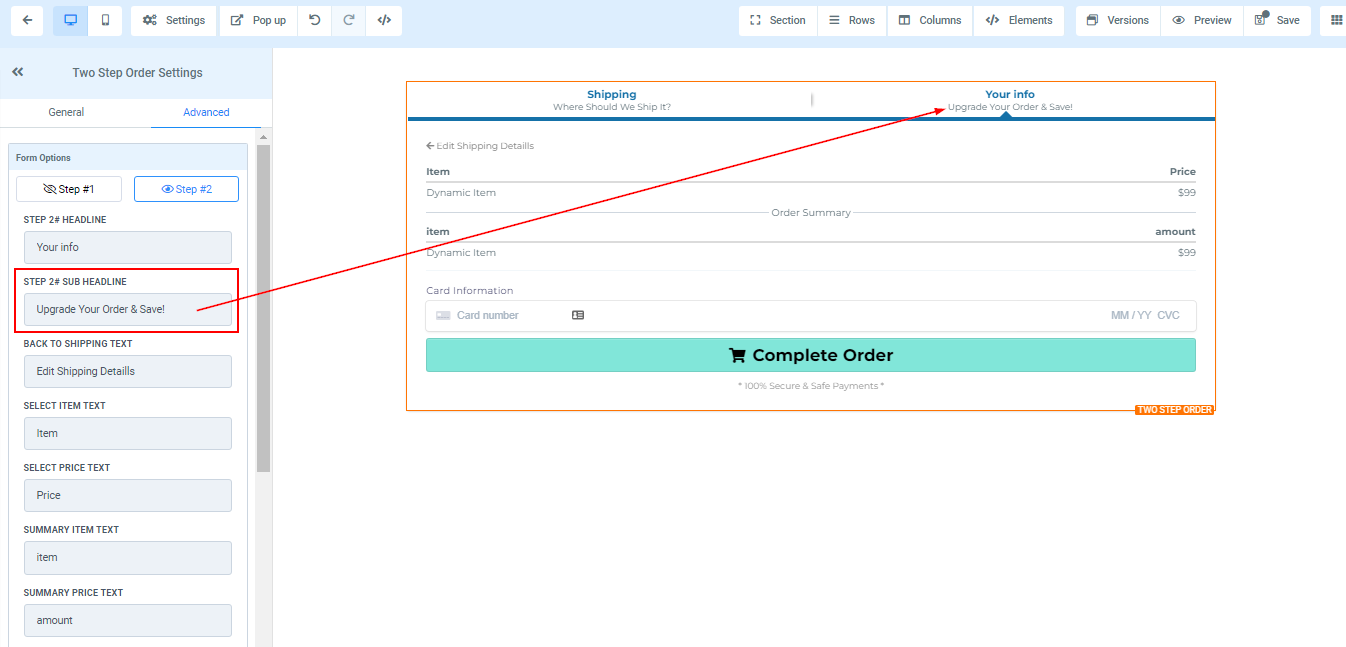Show Step #2 form options
This screenshot has width=1346, height=647.
tap(186, 189)
